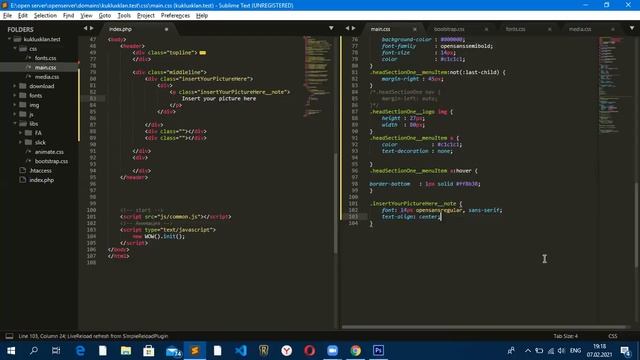
Task: Open Windows taskbar search
Action: point(34,351)
